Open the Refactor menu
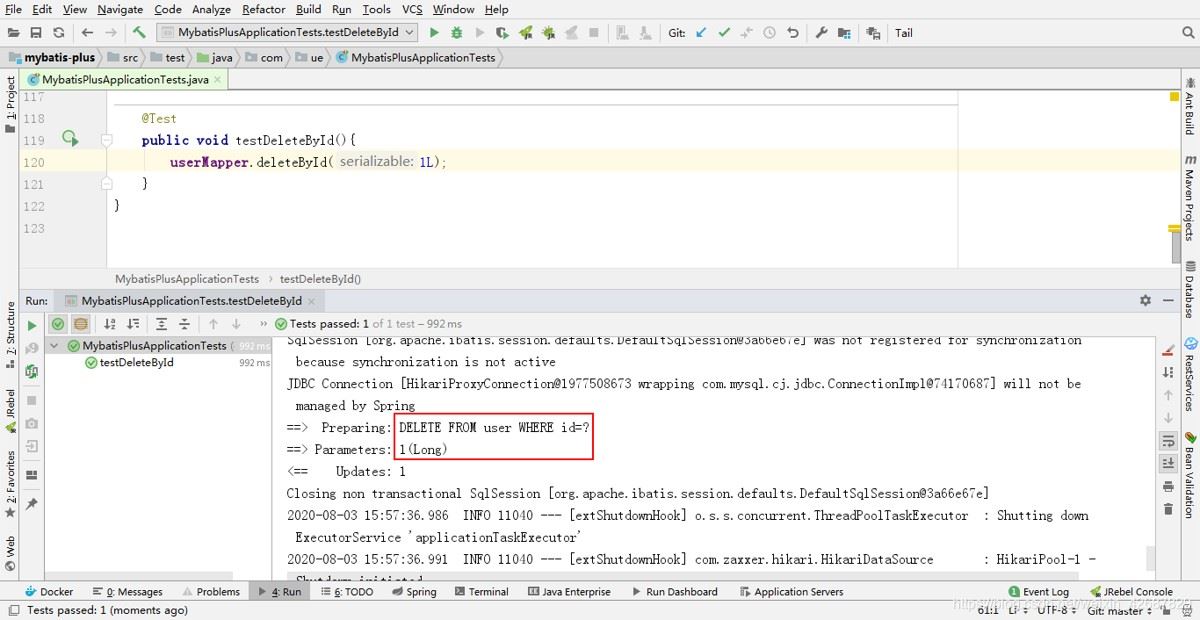 (264, 9)
